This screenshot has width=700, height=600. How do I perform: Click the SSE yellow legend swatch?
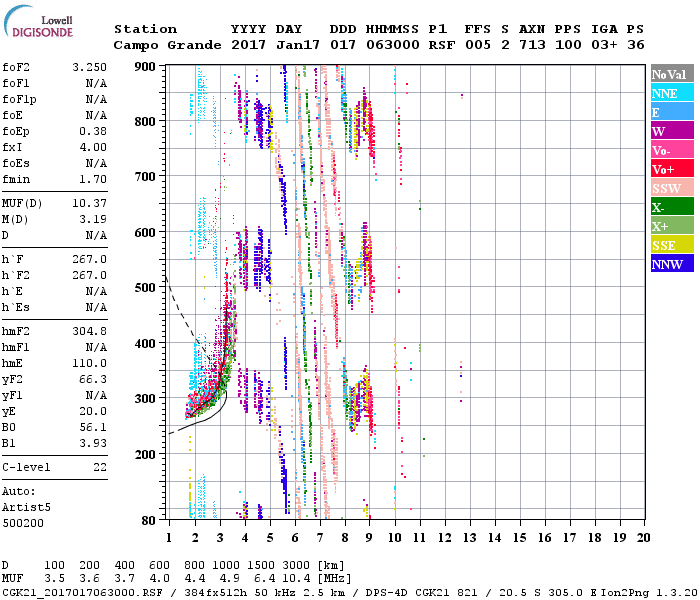[671, 245]
